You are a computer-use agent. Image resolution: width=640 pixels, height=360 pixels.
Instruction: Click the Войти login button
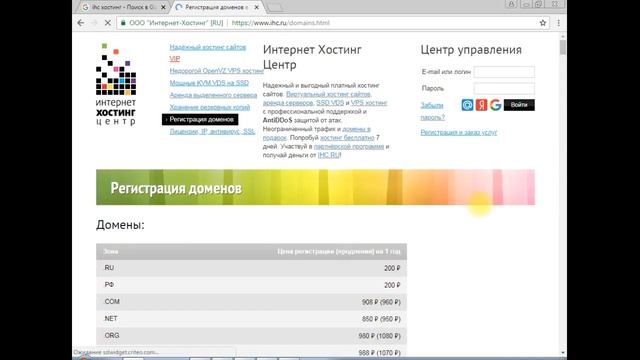pyautogui.click(x=519, y=105)
